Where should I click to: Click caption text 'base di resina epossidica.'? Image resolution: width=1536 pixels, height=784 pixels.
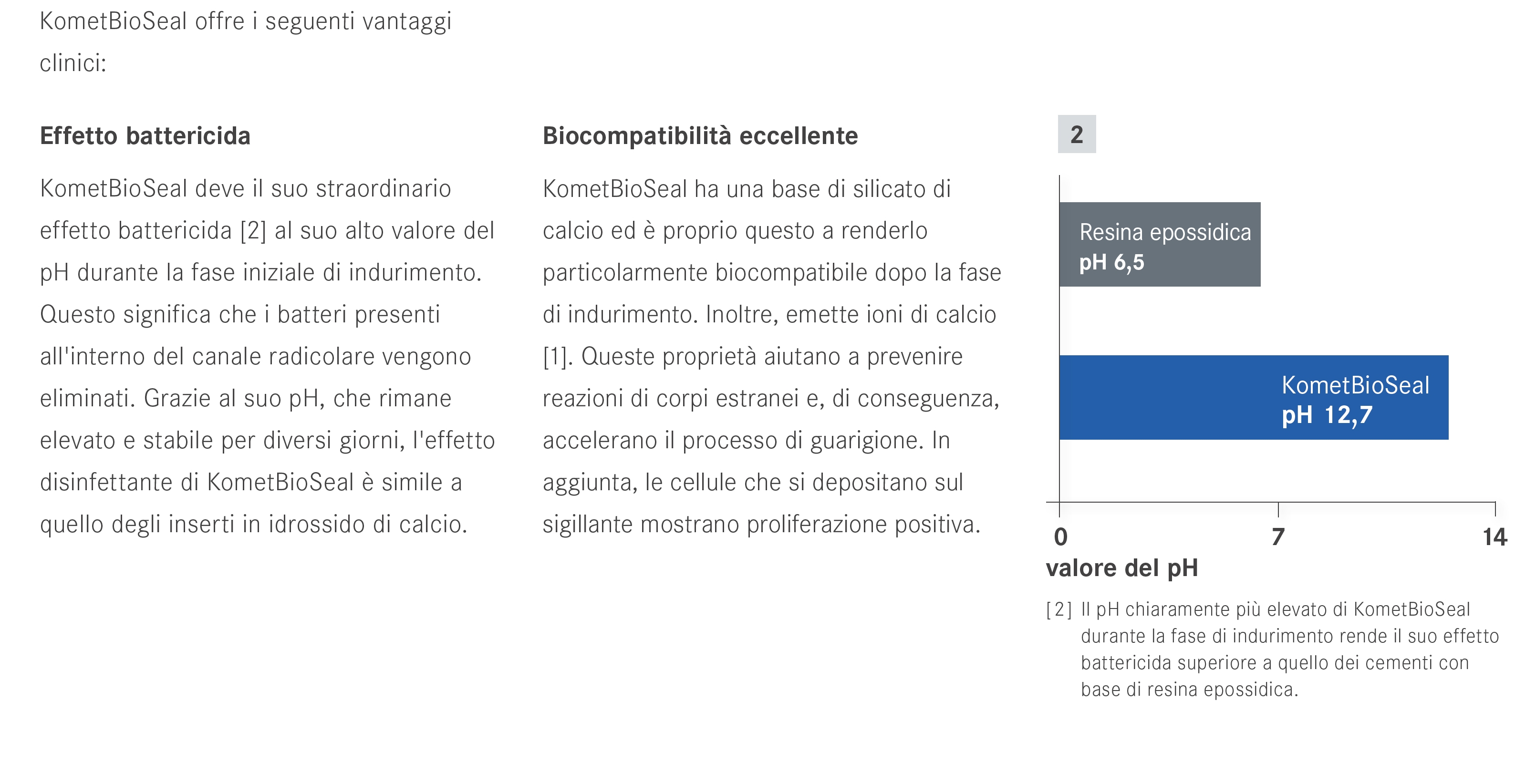pos(1189,689)
